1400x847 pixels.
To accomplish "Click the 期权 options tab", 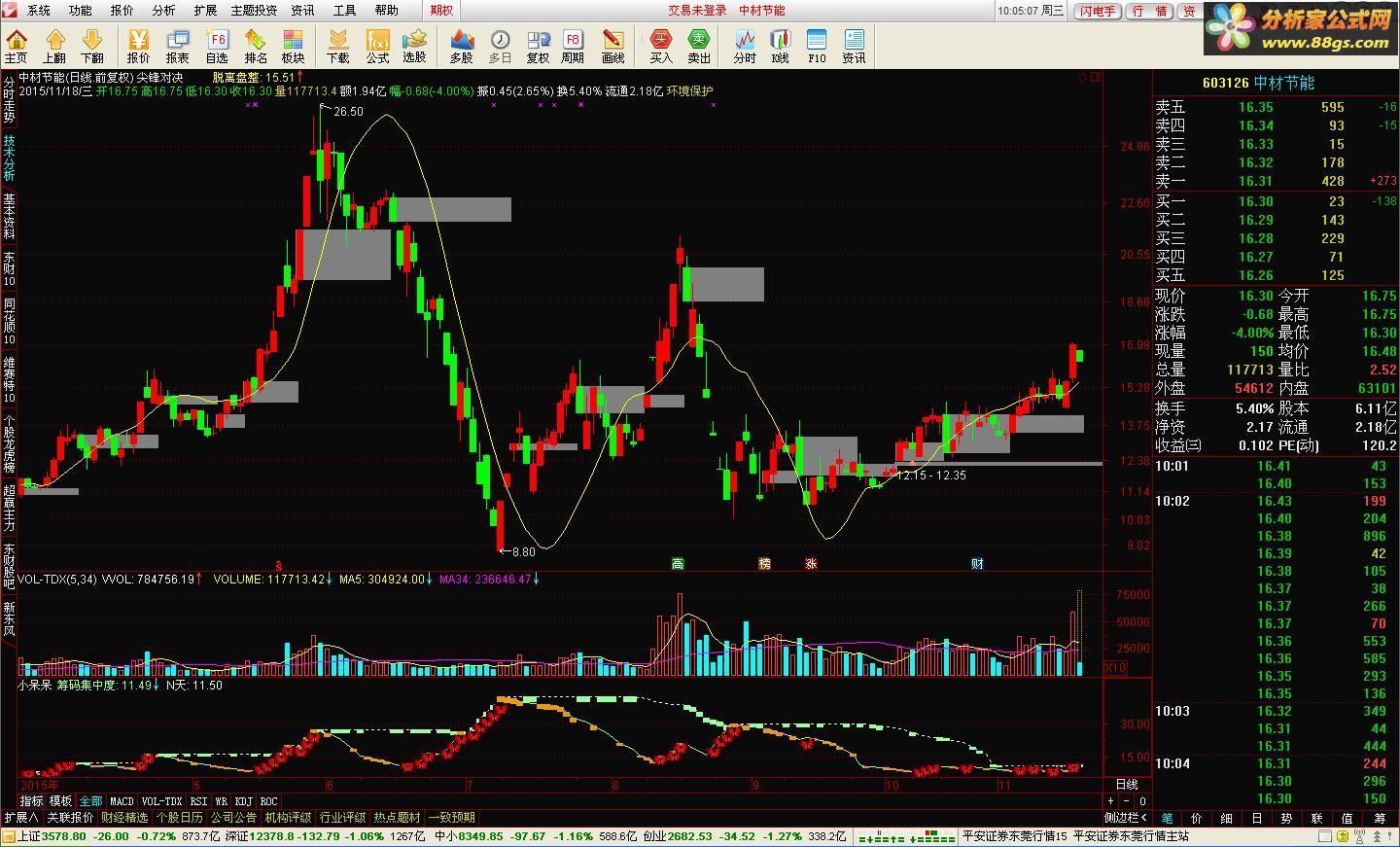I will (x=441, y=11).
